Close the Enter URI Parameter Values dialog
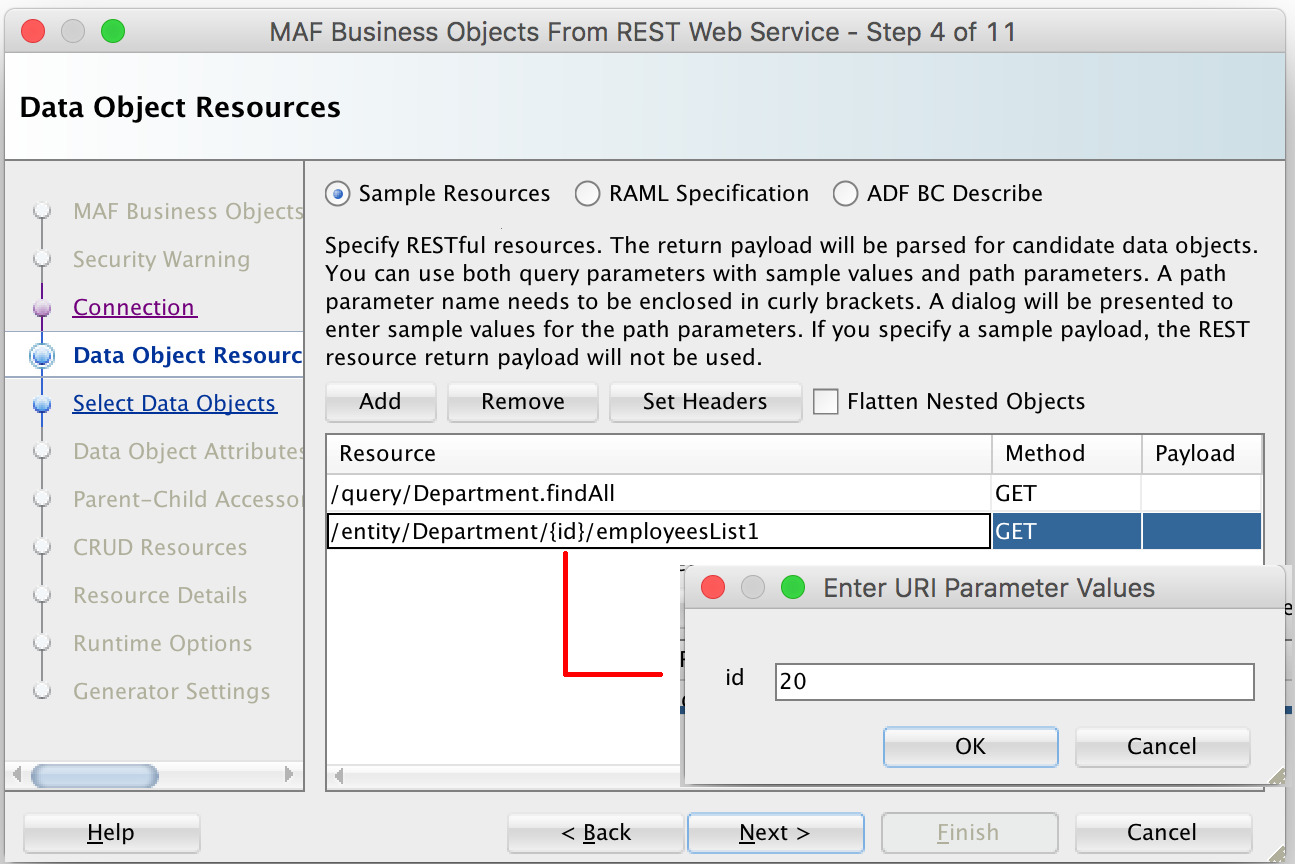This screenshot has height=864, width=1295. coord(713,587)
